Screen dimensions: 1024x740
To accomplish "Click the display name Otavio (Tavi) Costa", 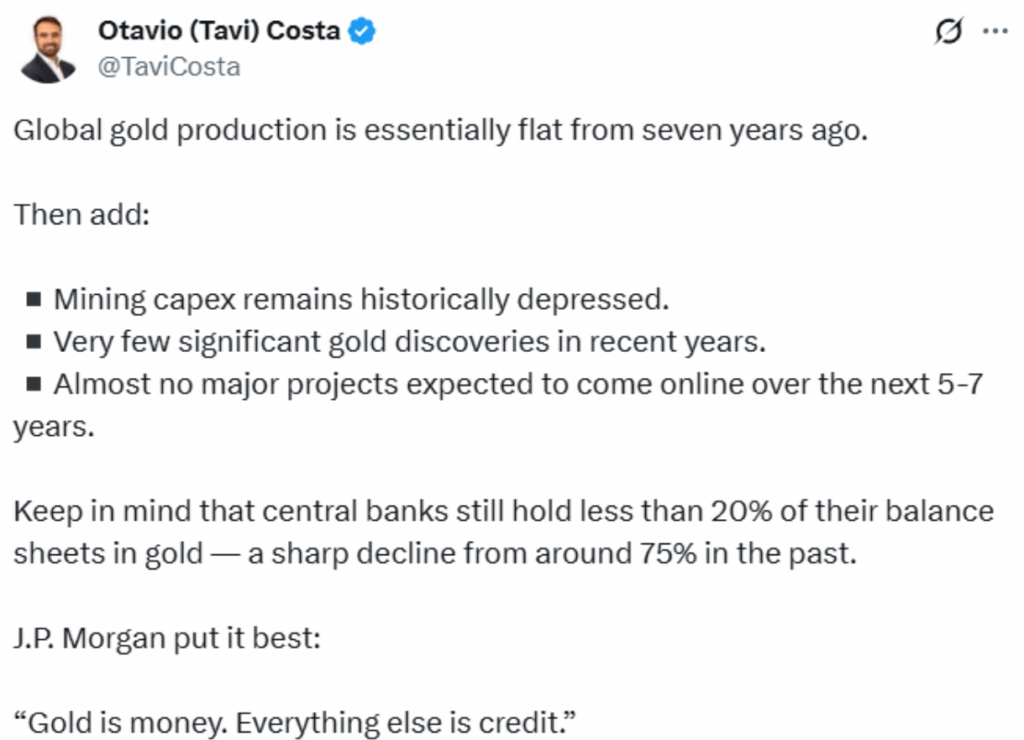I will pos(219,31).
